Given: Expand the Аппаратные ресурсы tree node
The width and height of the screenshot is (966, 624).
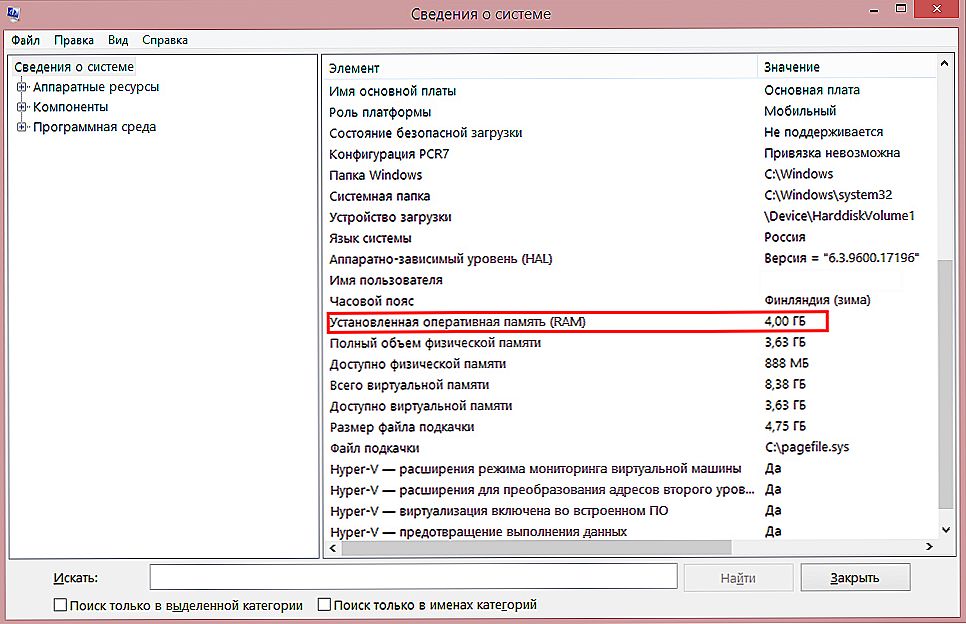Looking at the screenshot, I should 22,87.
